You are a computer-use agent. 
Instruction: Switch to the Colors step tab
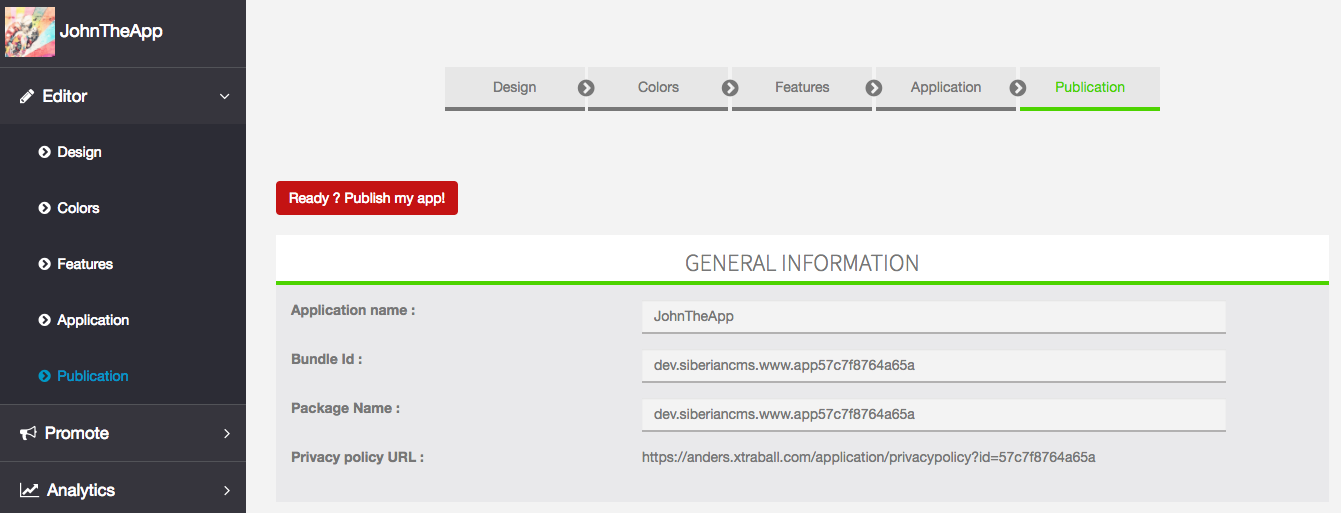tap(658, 87)
